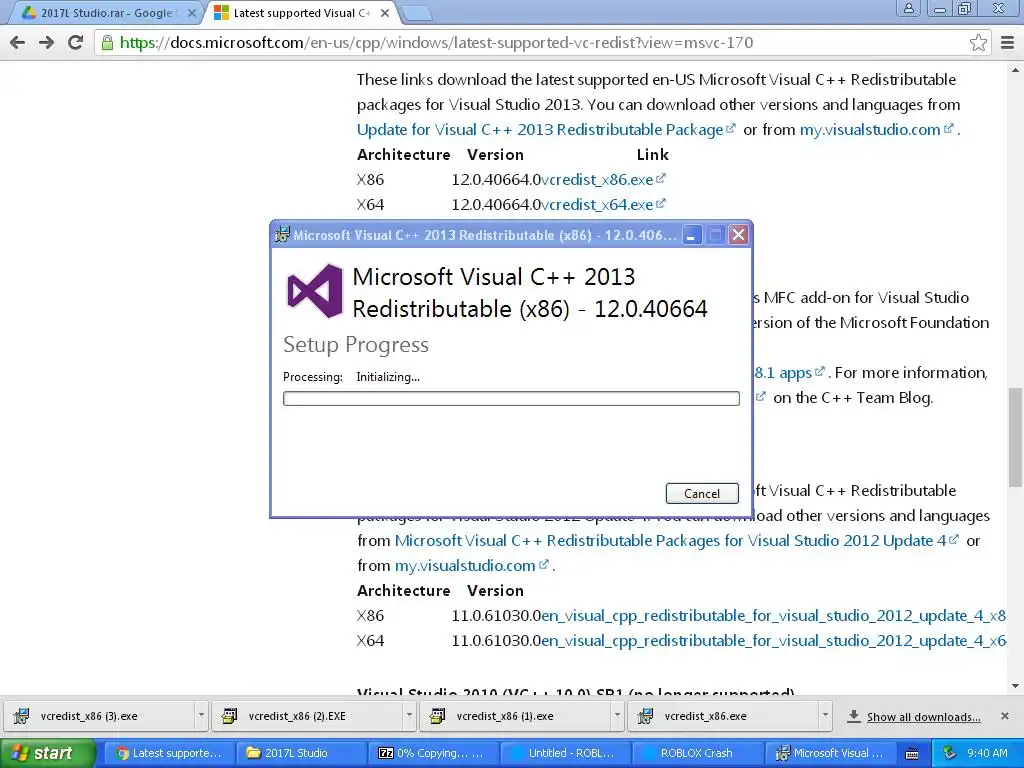Open the Chrome user profile icon
This screenshot has height=768, width=1024.
908,9
